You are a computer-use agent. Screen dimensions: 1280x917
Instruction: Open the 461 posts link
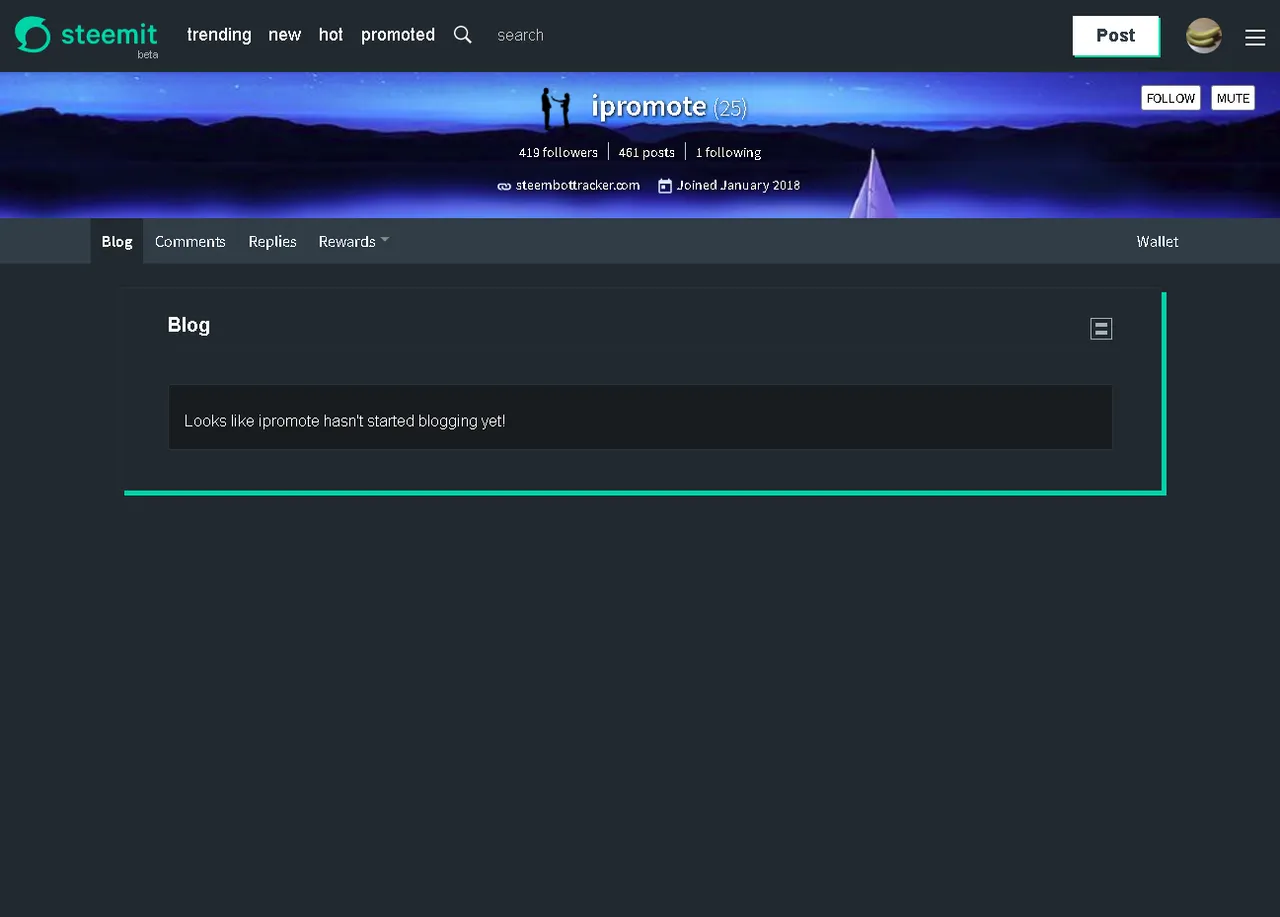coord(647,152)
